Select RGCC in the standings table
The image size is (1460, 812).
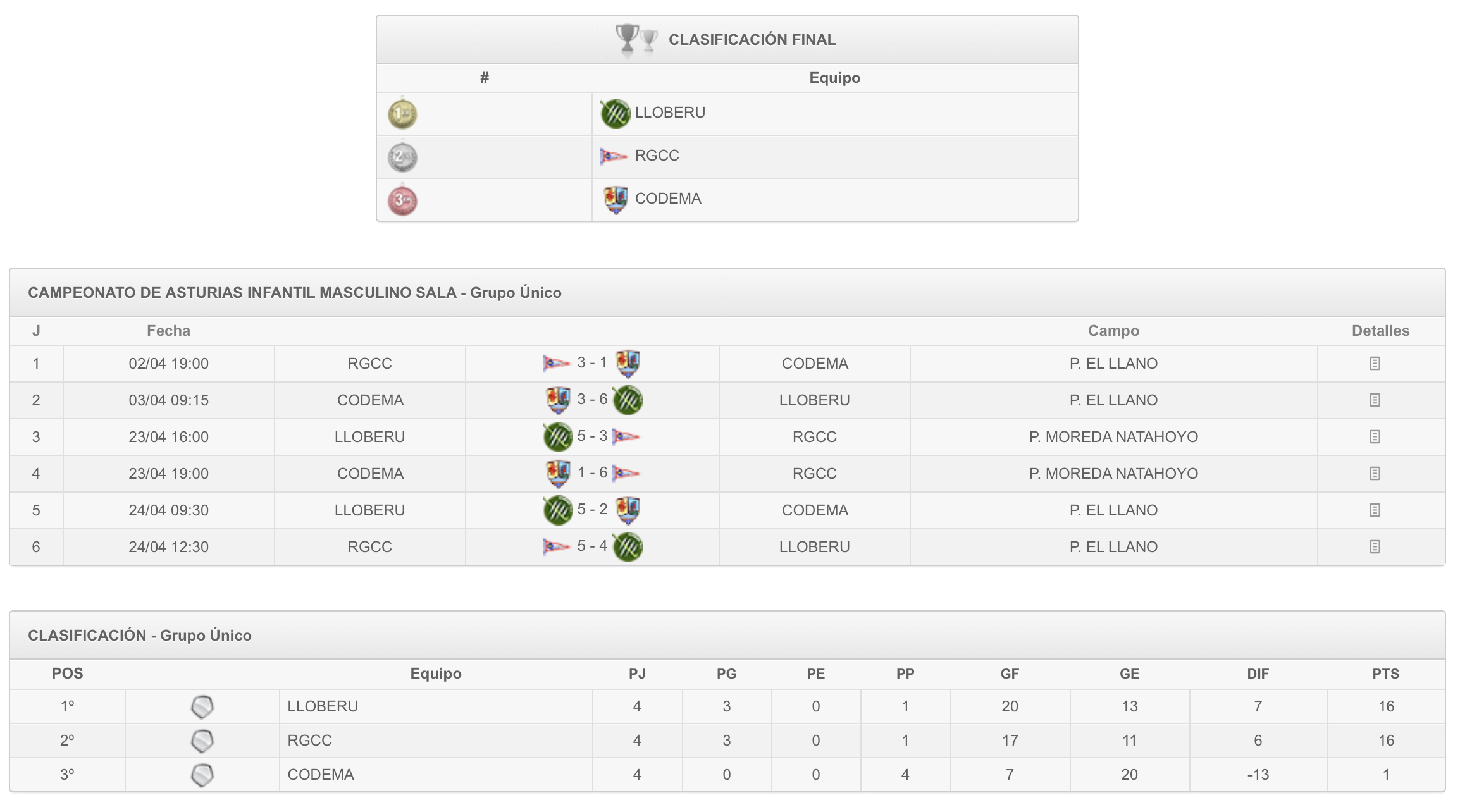coord(309,741)
